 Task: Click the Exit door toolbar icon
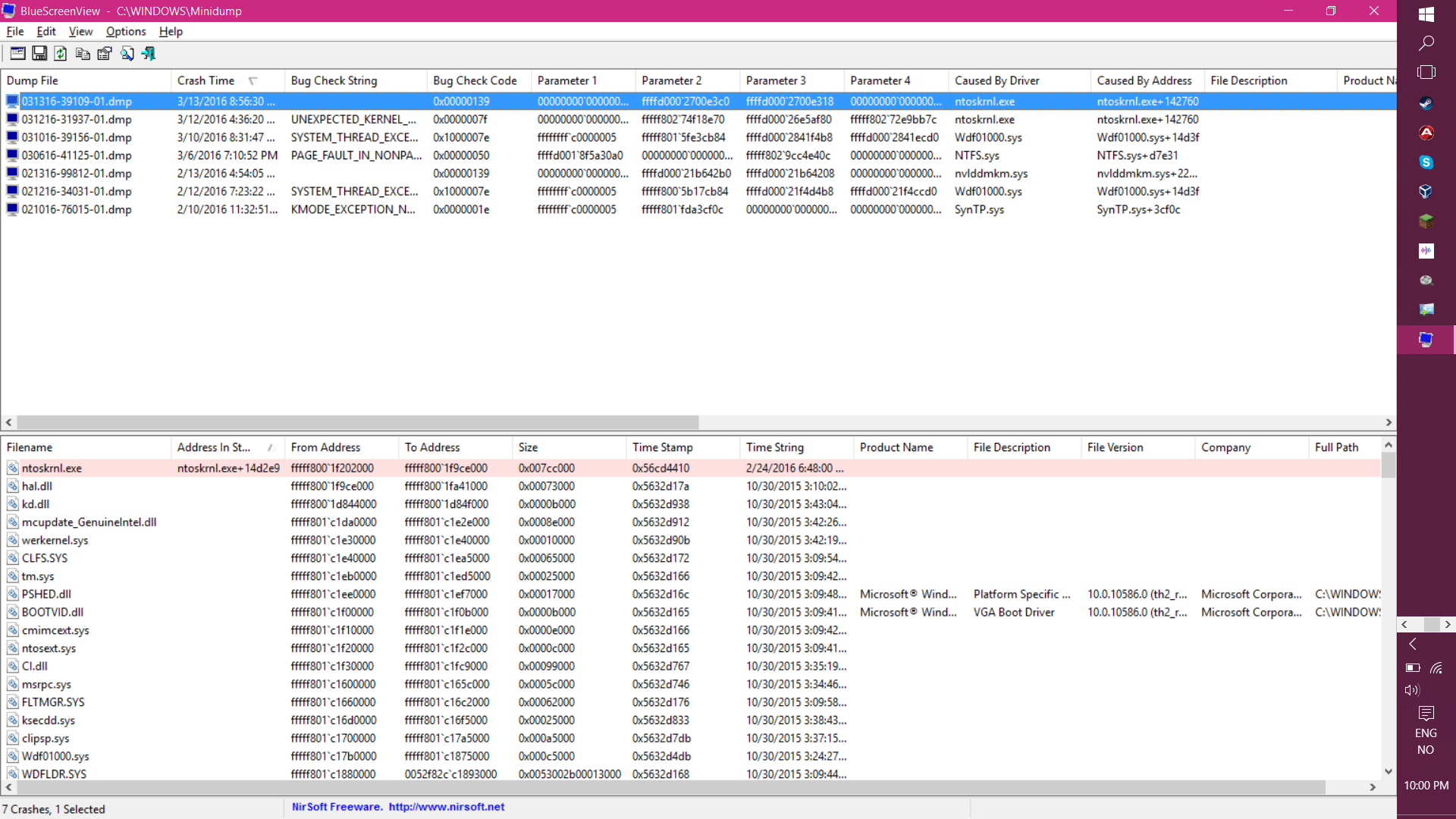pyautogui.click(x=149, y=53)
